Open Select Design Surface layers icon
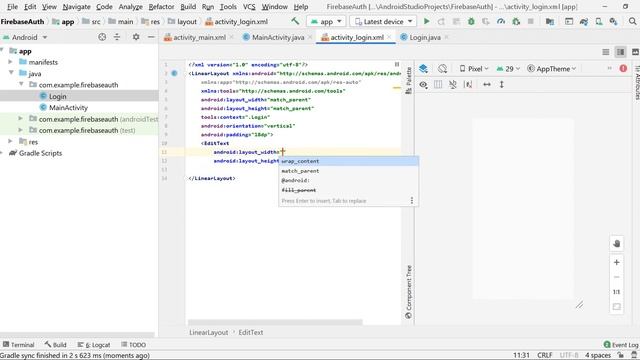This screenshot has height=360, width=640. [423, 69]
